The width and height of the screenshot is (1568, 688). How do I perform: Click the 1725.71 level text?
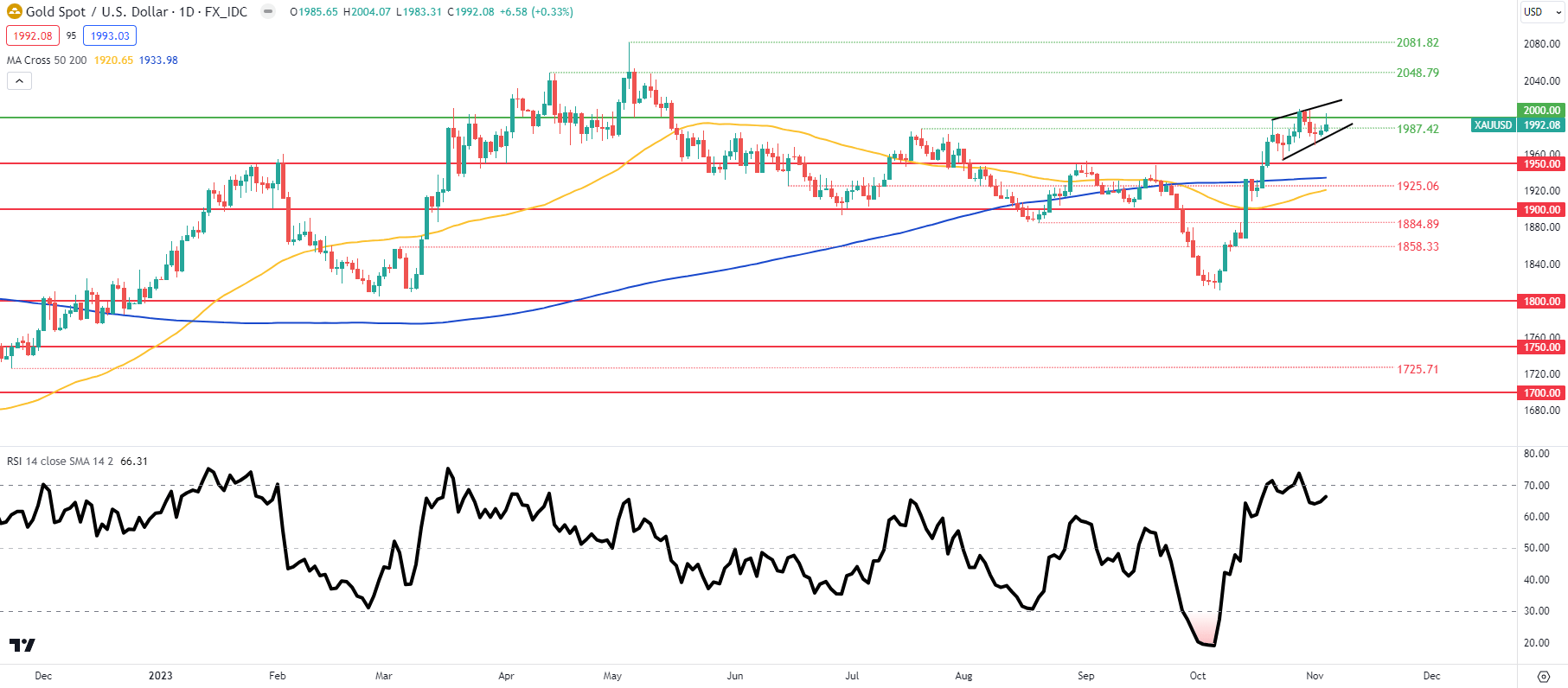coord(1418,369)
